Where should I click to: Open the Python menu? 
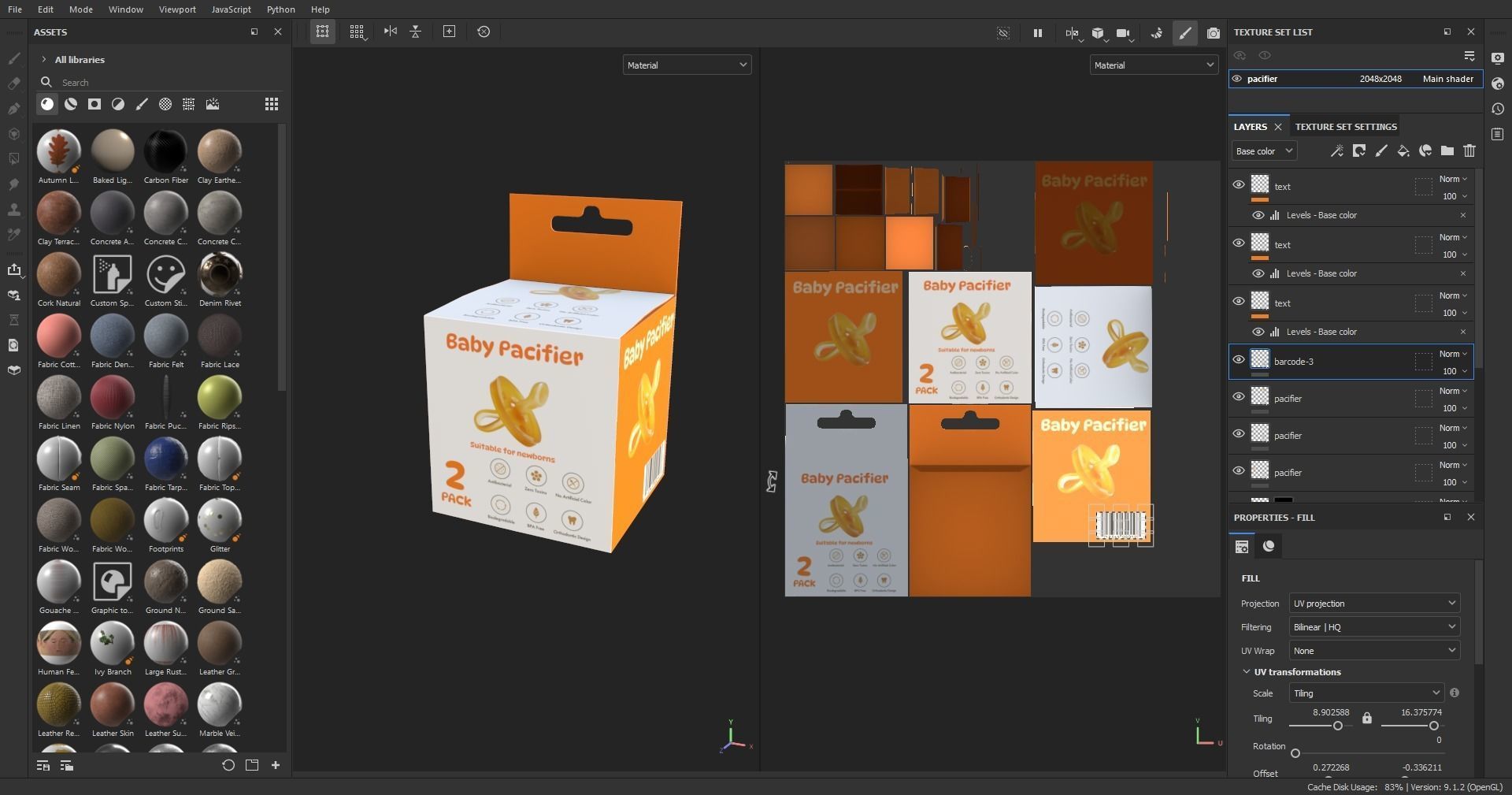coord(281,9)
